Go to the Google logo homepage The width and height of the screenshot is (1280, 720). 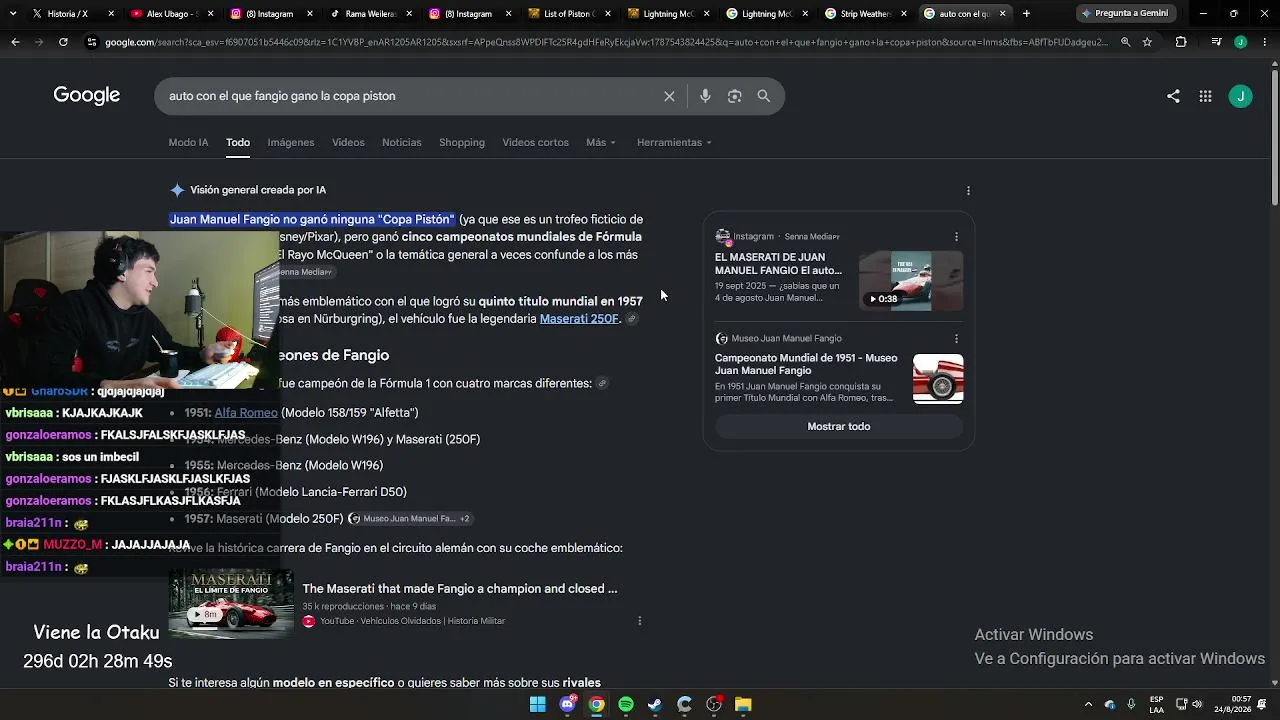(87, 96)
